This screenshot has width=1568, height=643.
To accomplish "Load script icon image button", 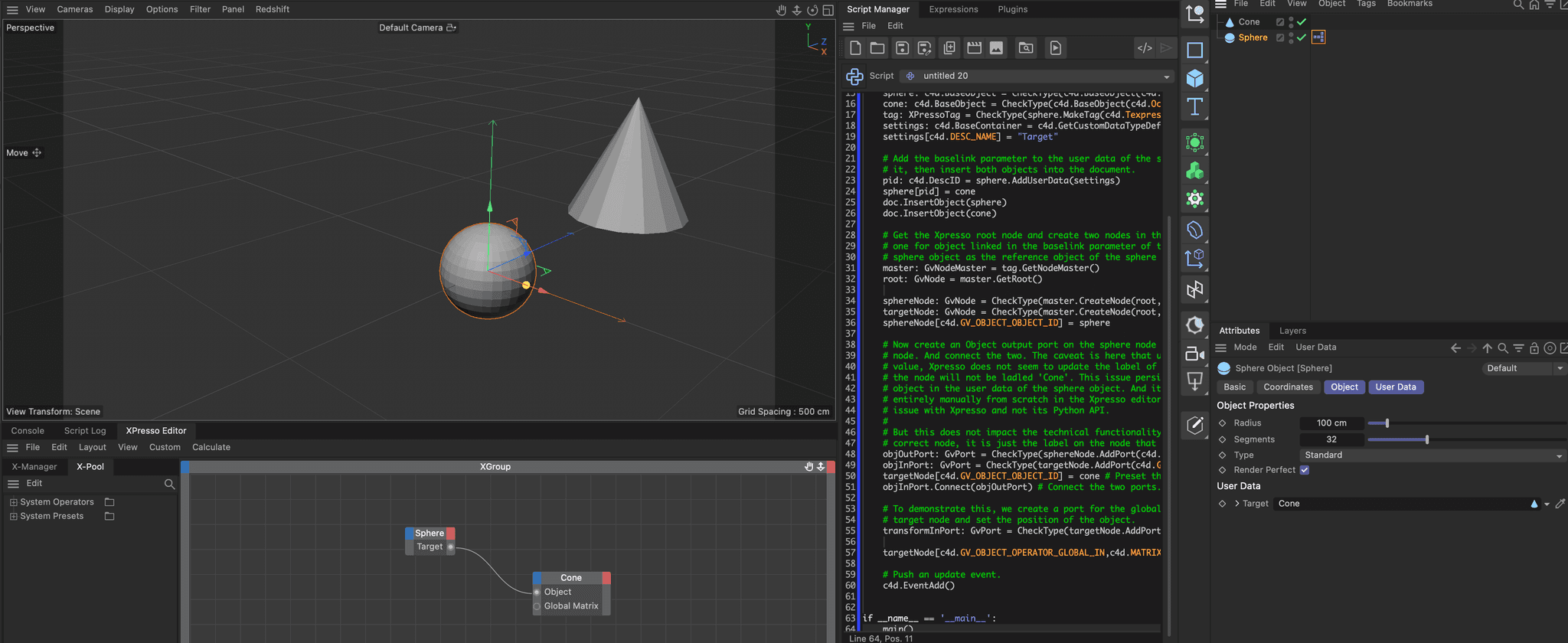I will pyautogui.click(x=996, y=48).
